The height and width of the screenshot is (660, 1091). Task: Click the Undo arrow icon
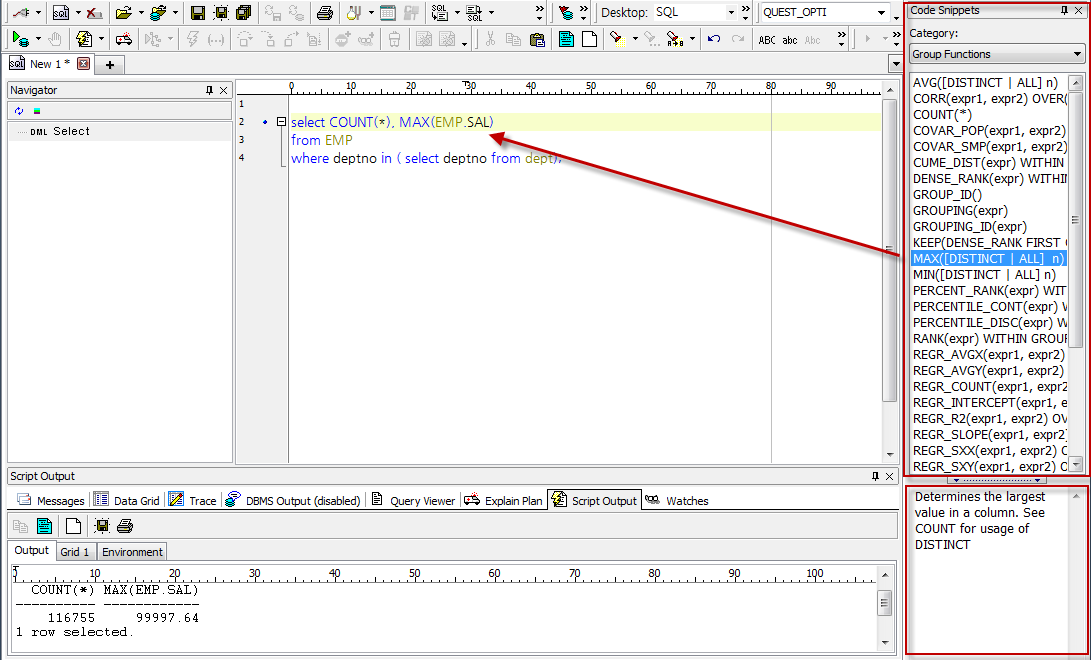pyautogui.click(x=713, y=39)
